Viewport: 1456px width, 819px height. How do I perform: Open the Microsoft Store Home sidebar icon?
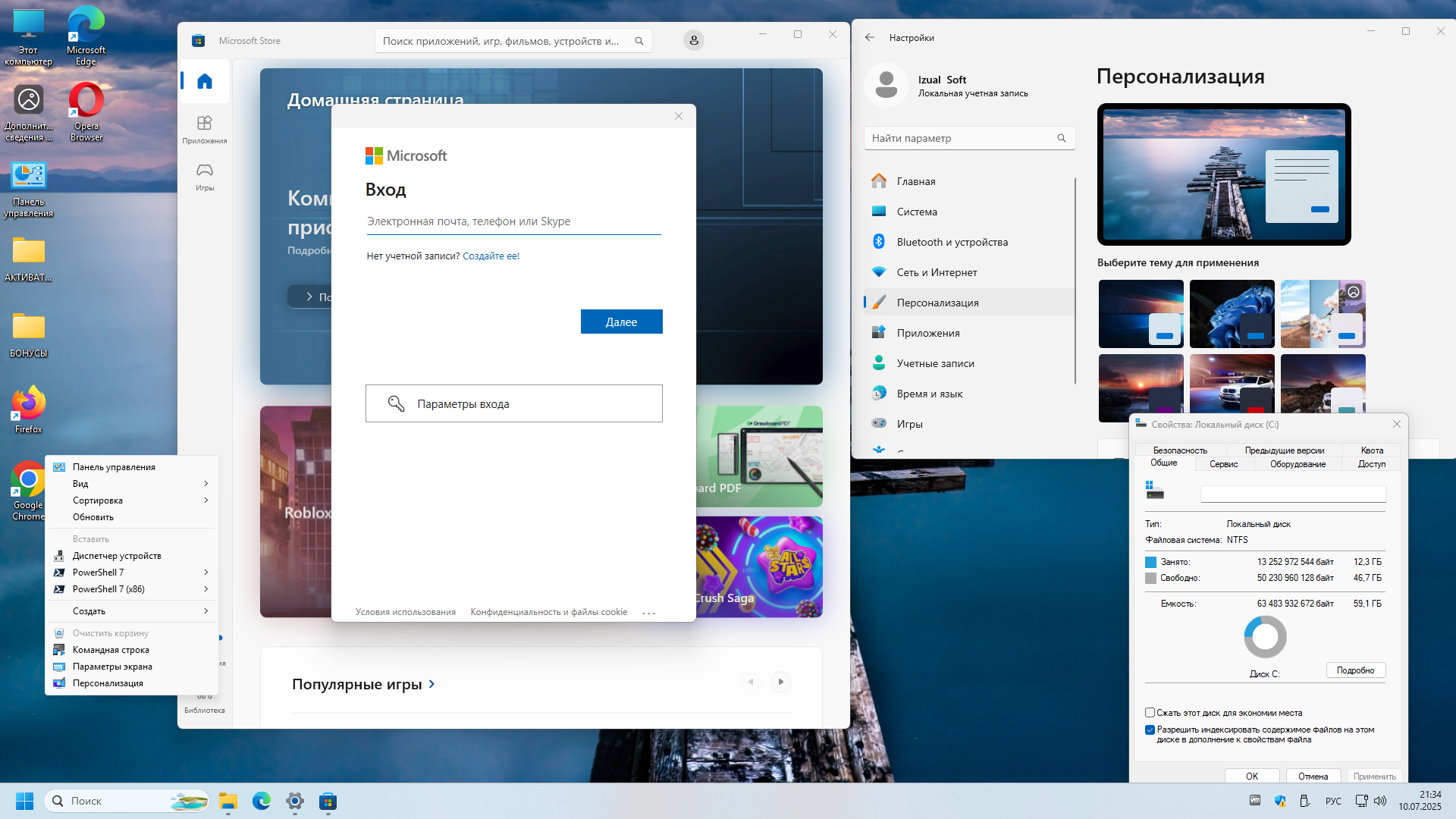[205, 81]
